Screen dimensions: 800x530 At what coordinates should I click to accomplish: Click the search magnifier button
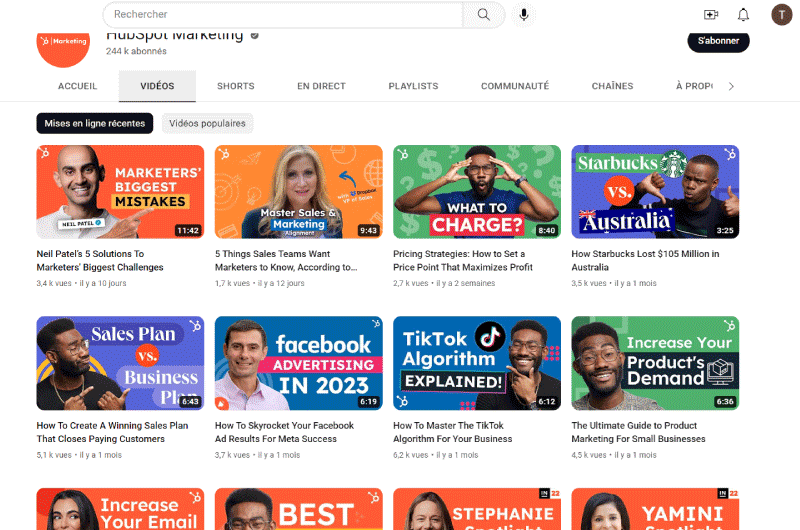pyautogui.click(x=483, y=14)
